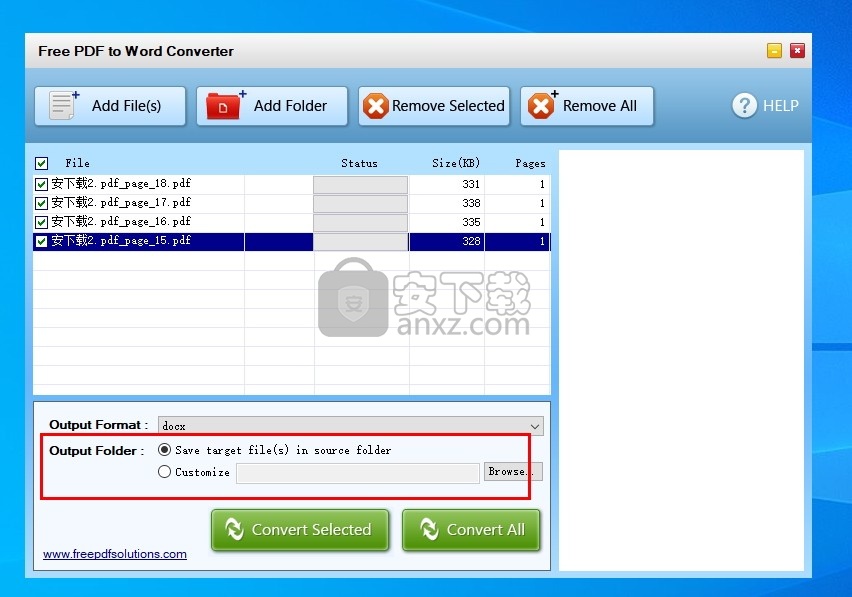
Task: Click the red Add Folder icon
Action: pyautogui.click(x=225, y=105)
